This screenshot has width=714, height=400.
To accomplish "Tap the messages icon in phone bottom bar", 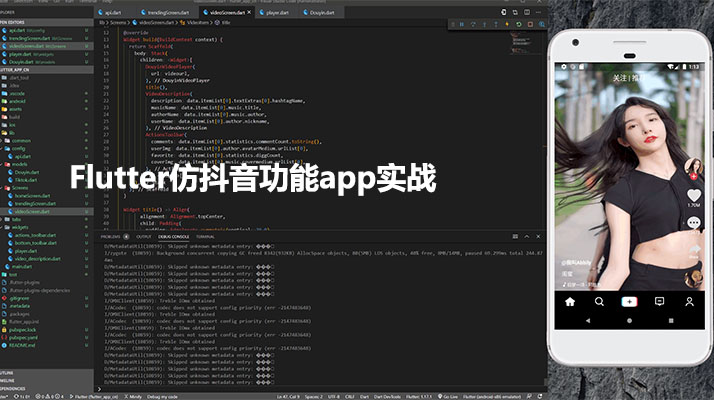I will click(x=659, y=302).
